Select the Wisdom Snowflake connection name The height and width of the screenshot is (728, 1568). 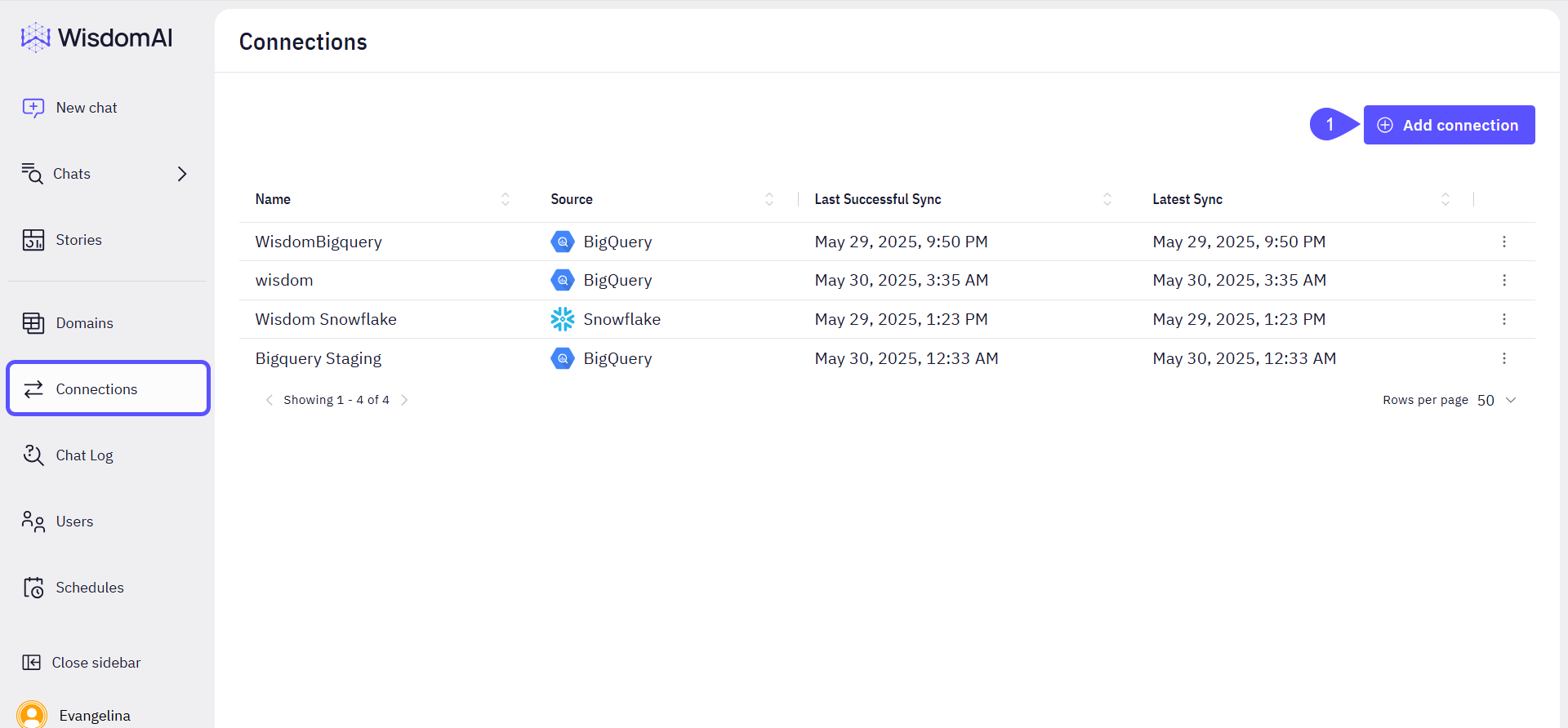[326, 319]
